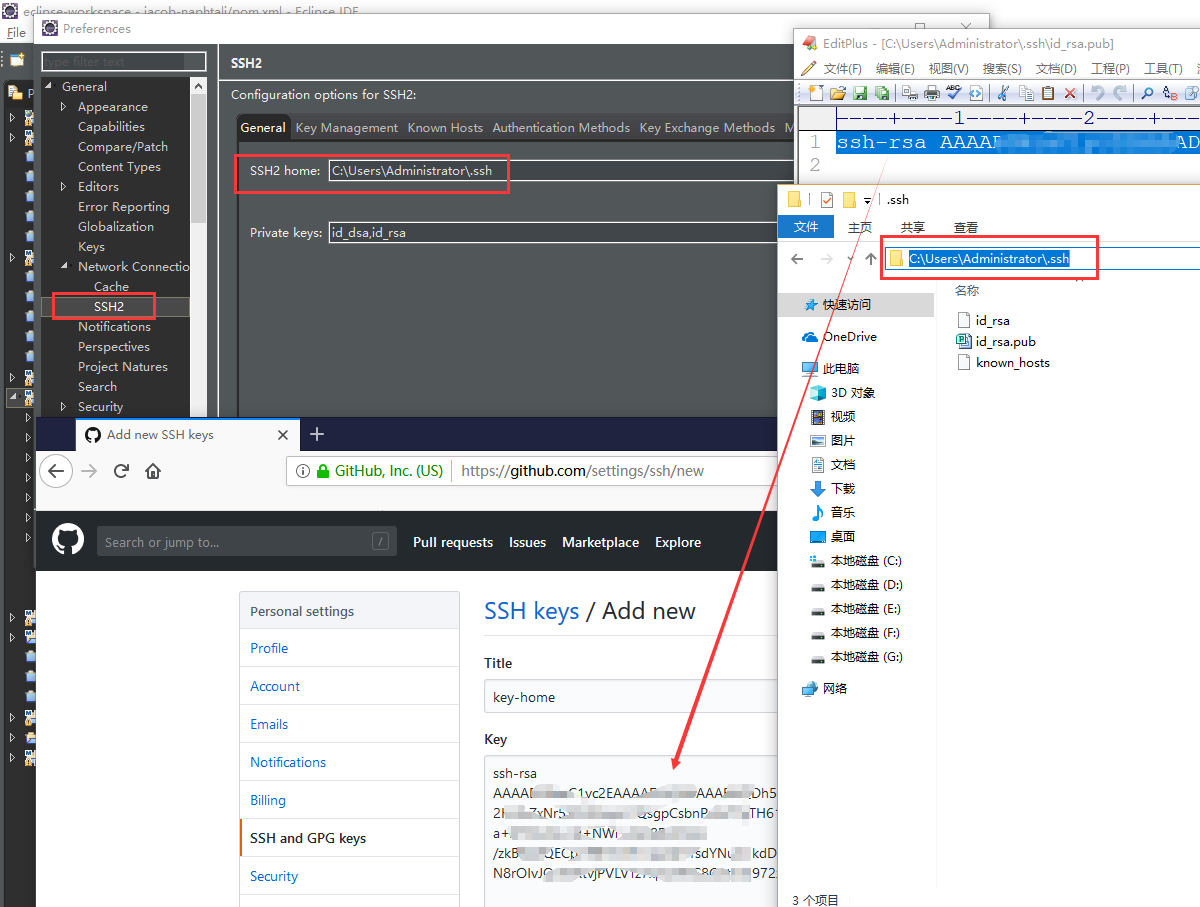
Task: Expand Appearance node in Preferences tree
Action: (x=64, y=107)
